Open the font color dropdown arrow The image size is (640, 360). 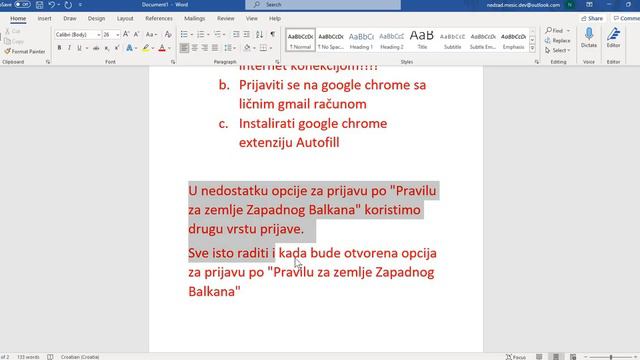point(169,48)
